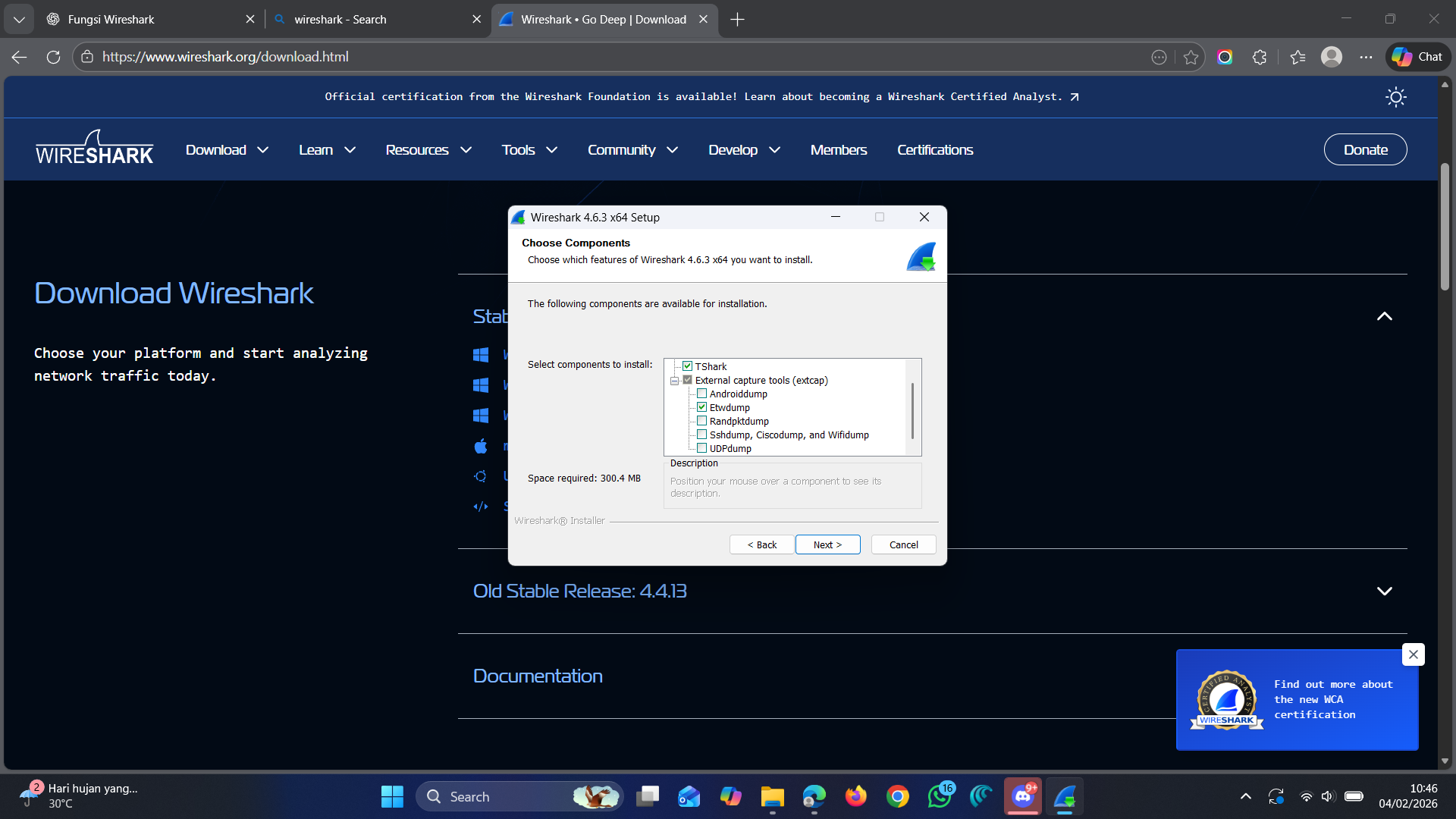
Task: Click Next in the setup wizard
Action: coord(827,544)
